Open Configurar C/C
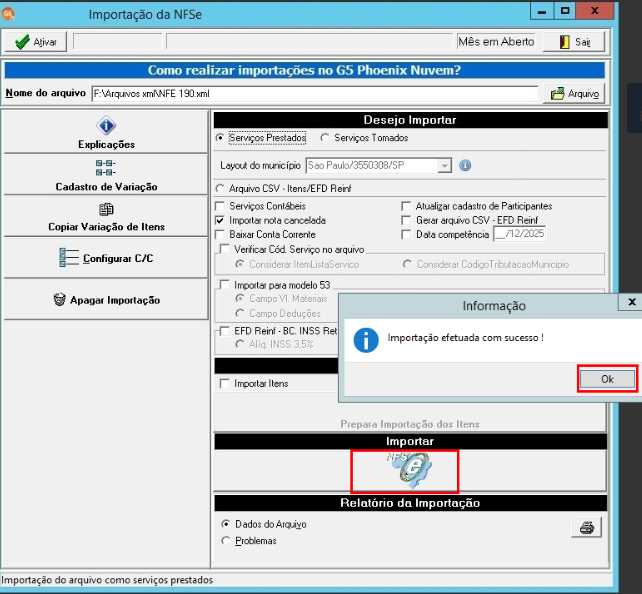 tap(106, 258)
